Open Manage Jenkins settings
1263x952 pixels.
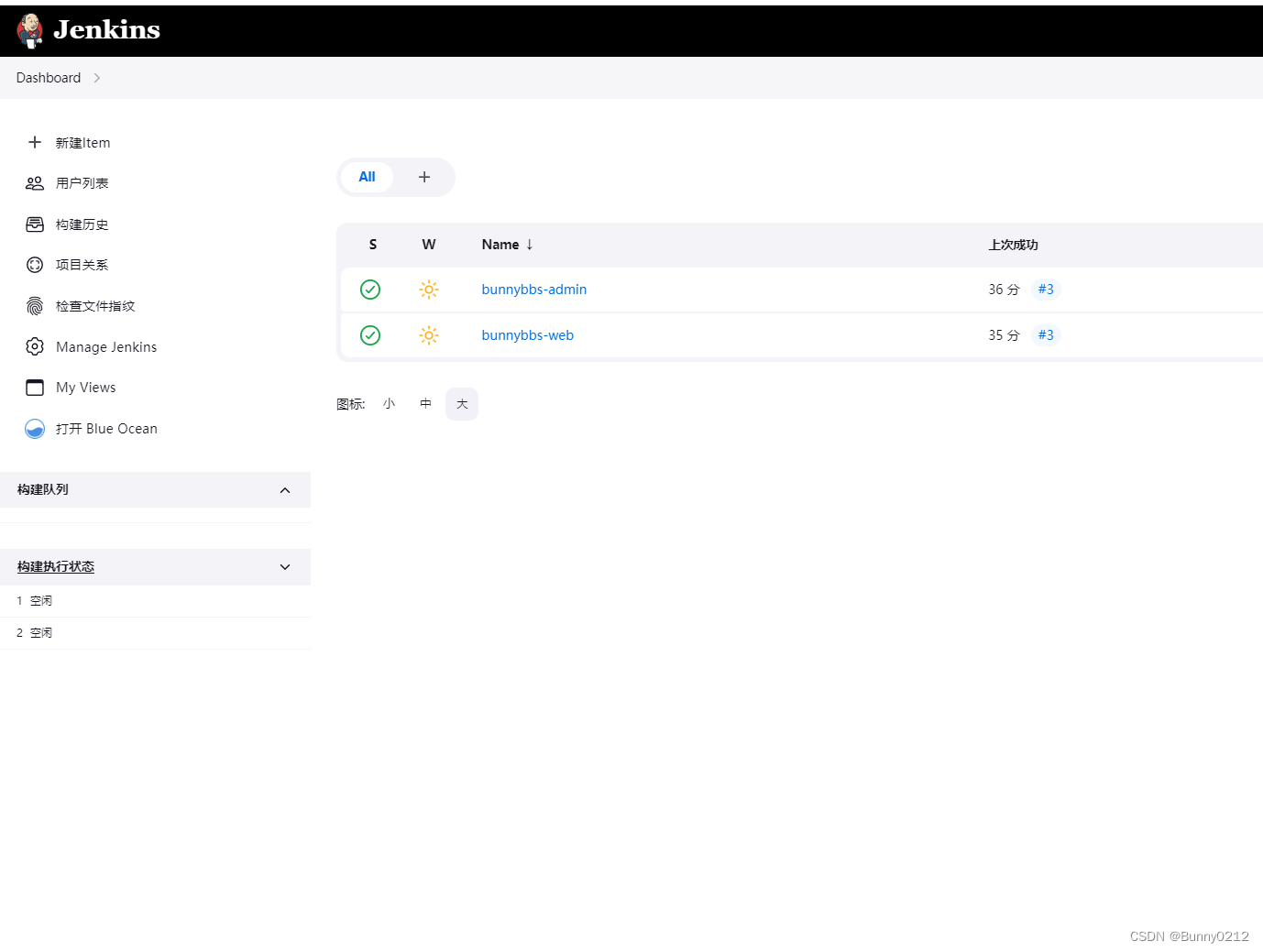tap(106, 347)
